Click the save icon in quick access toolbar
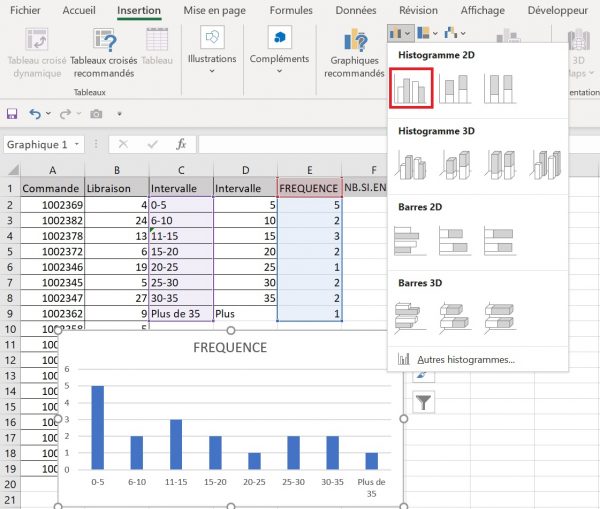Image resolution: width=600 pixels, height=509 pixels. click(x=13, y=114)
